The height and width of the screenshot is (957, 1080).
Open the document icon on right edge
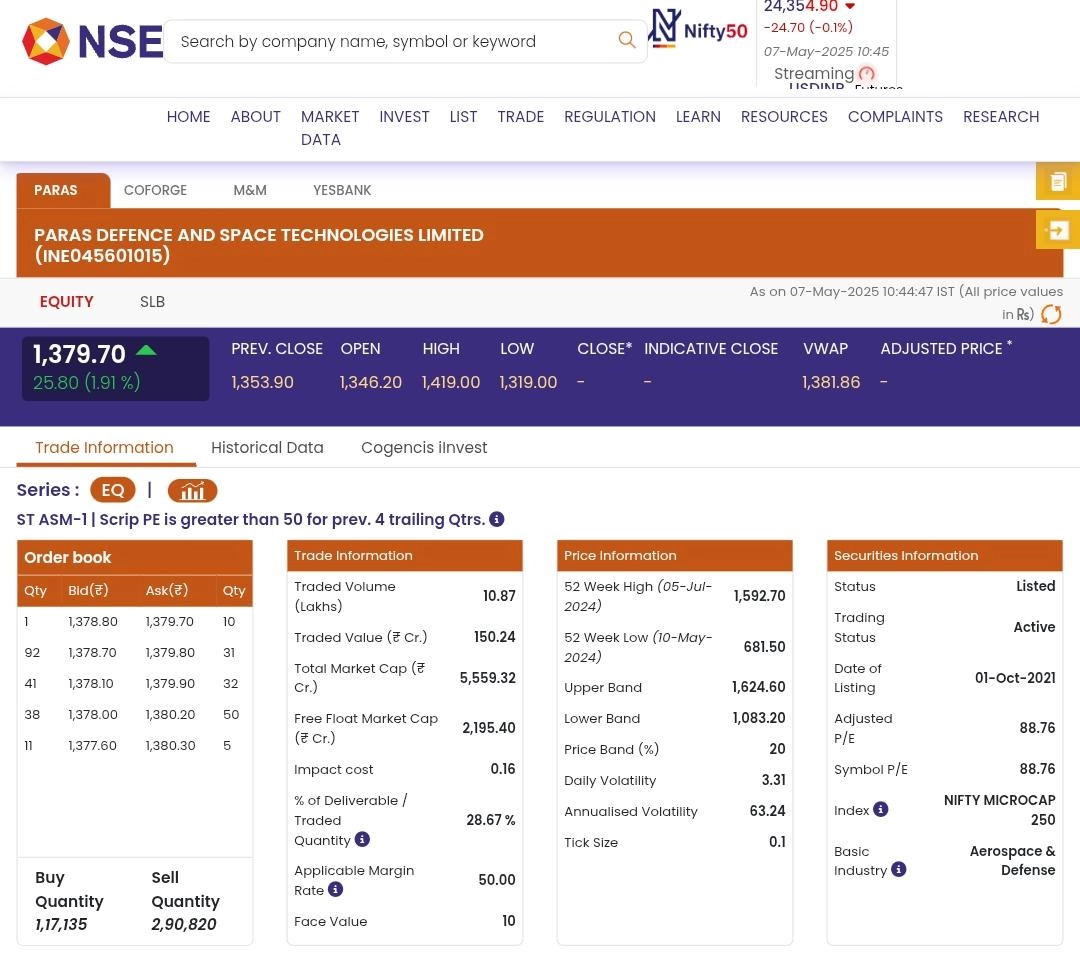(x=1058, y=181)
